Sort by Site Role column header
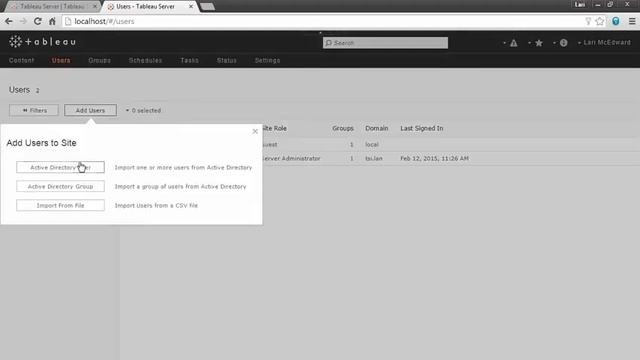The width and height of the screenshot is (640, 360). click(274, 128)
